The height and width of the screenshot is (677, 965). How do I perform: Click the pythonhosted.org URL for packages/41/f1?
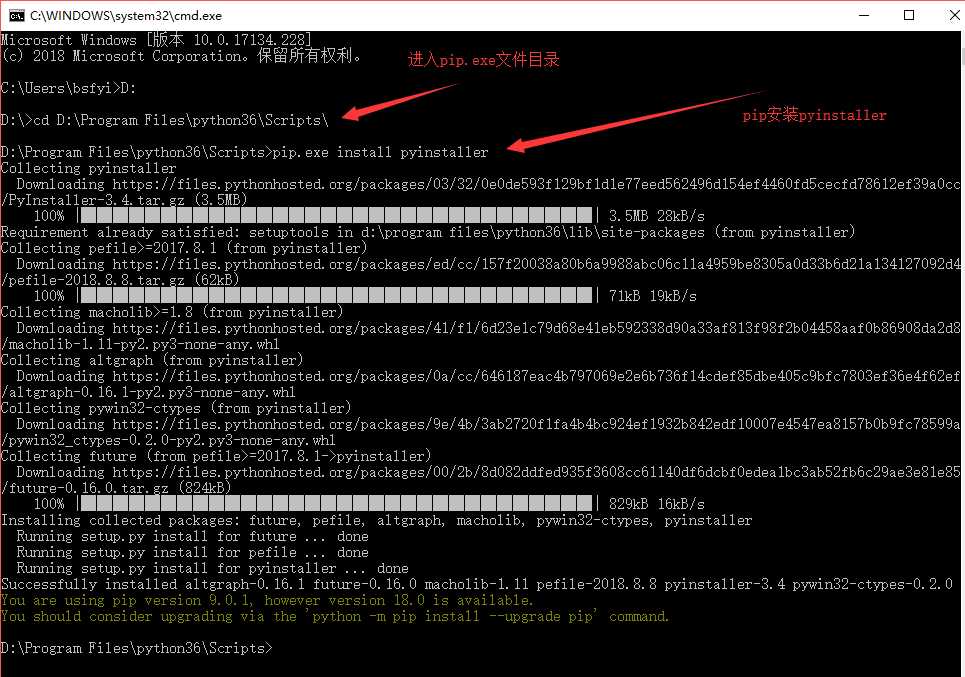pos(536,328)
